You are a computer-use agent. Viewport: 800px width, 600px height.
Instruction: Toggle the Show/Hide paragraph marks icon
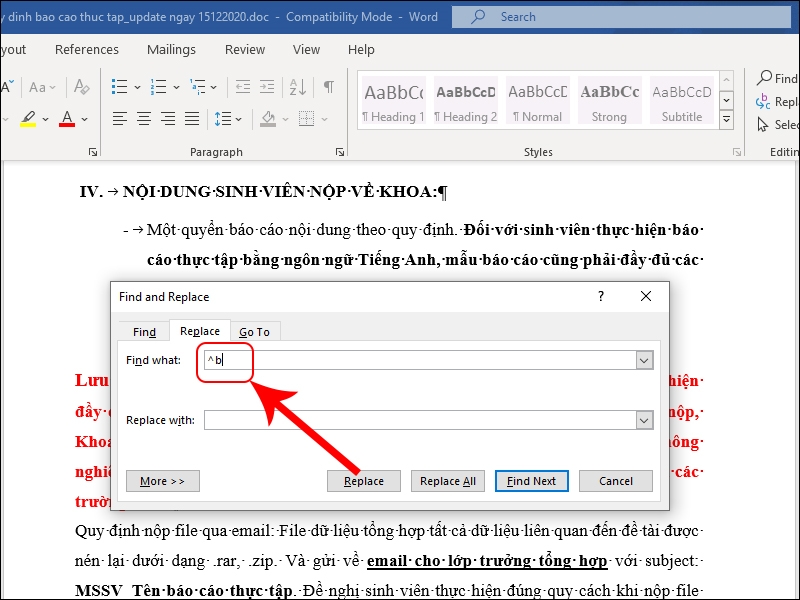329,86
